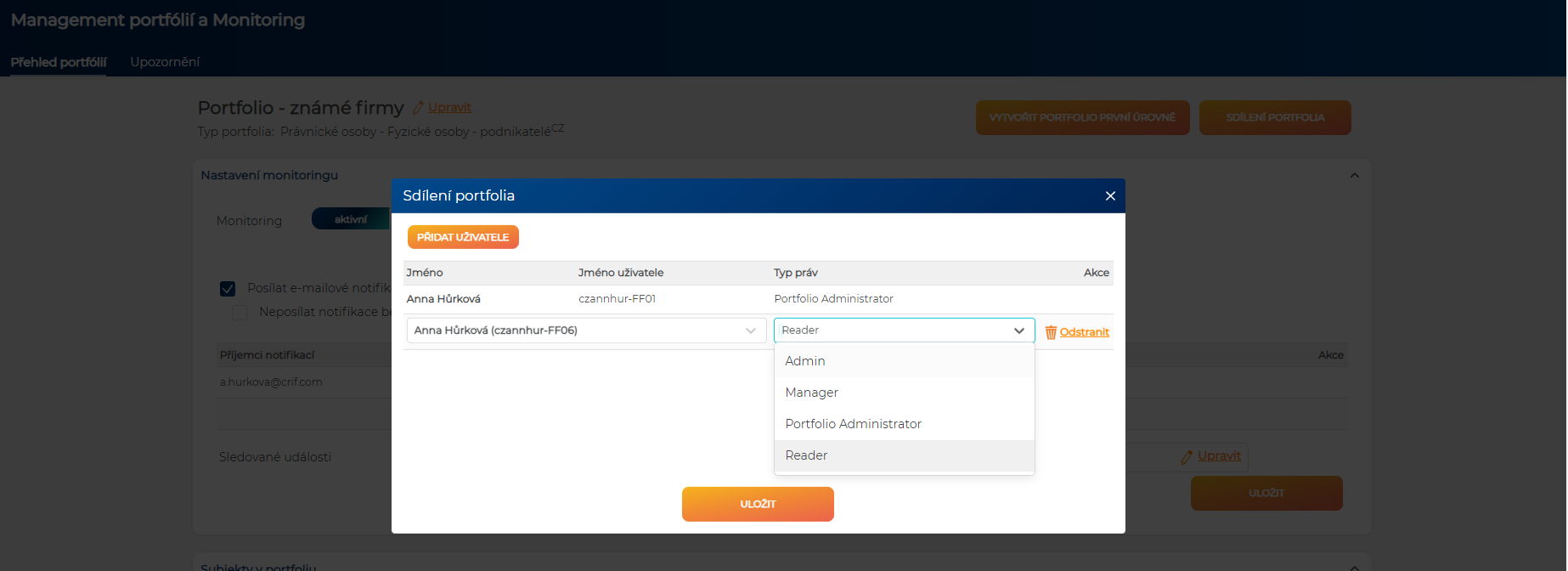Close the Sdílení portfolia dialog
The width and height of the screenshot is (1568, 571).
click(1109, 195)
